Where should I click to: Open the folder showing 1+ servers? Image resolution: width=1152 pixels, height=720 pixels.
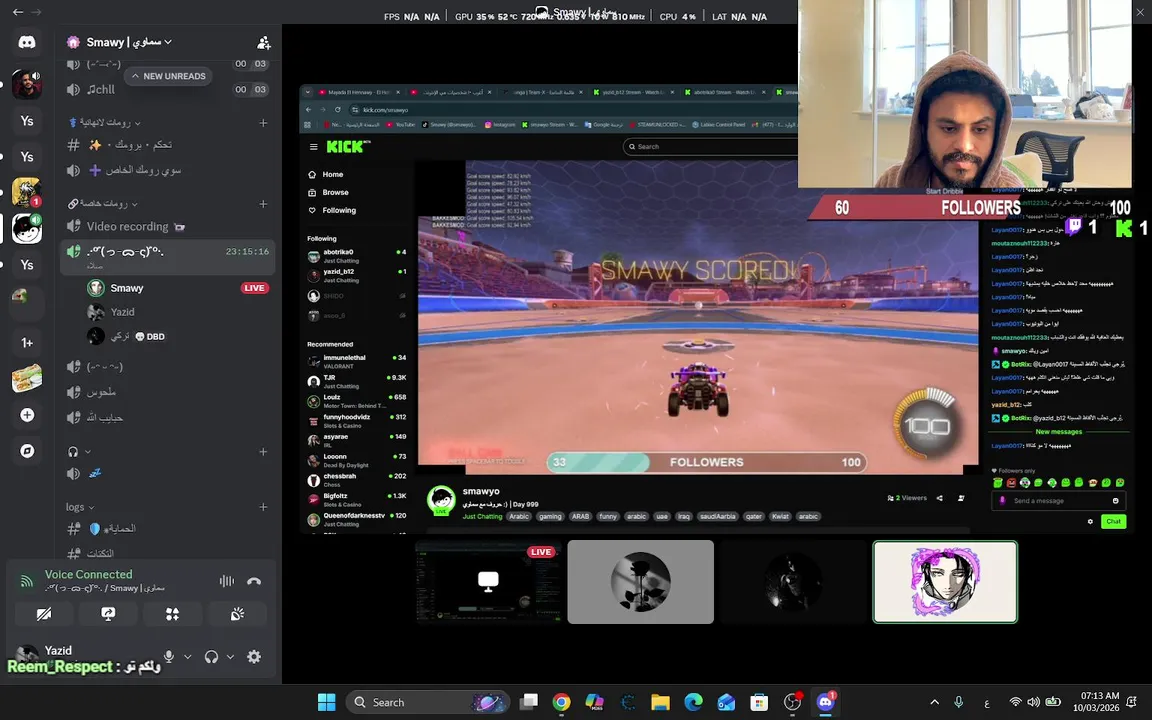(x=27, y=342)
